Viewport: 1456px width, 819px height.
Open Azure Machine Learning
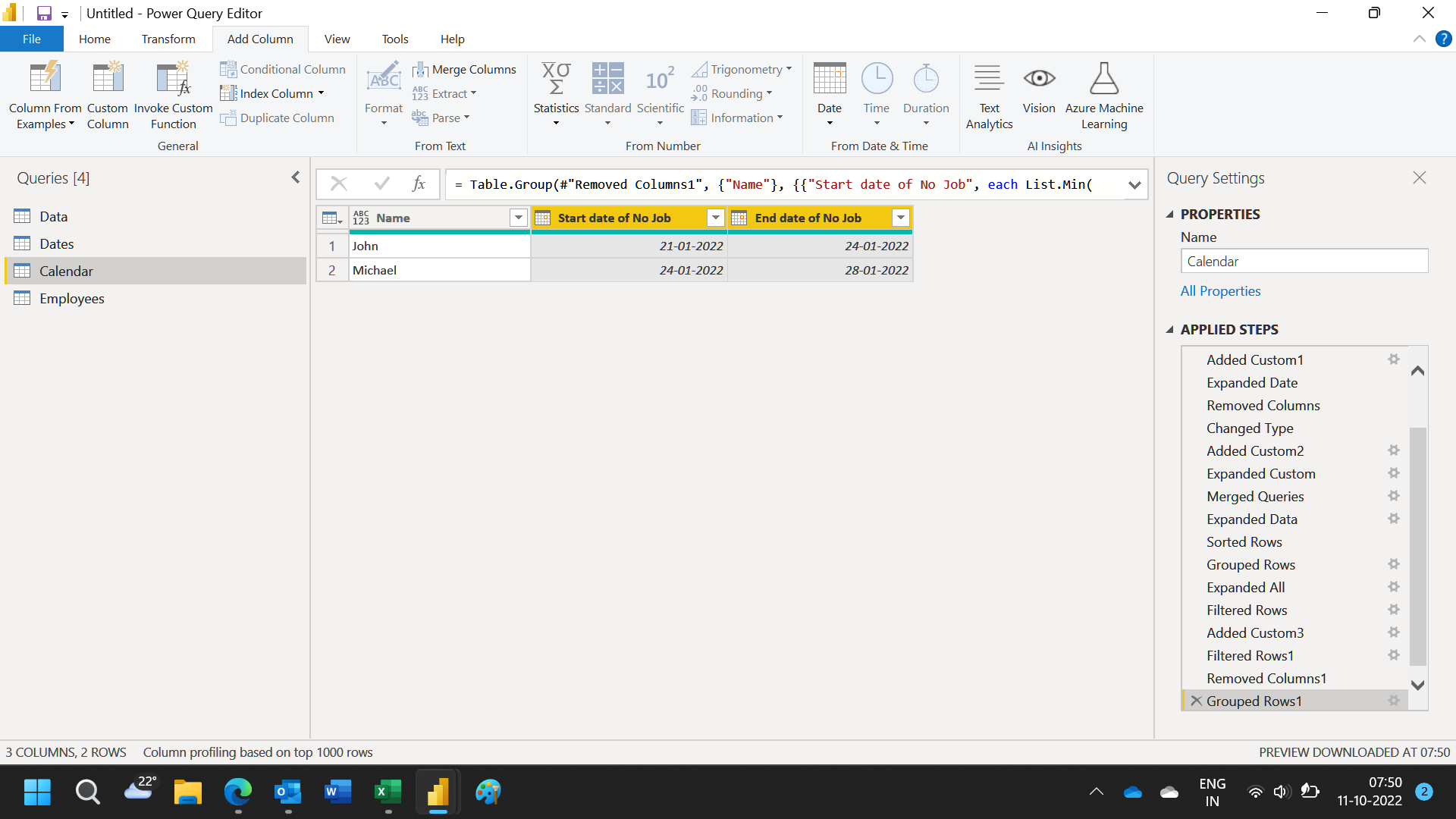click(x=1104, y=95)
